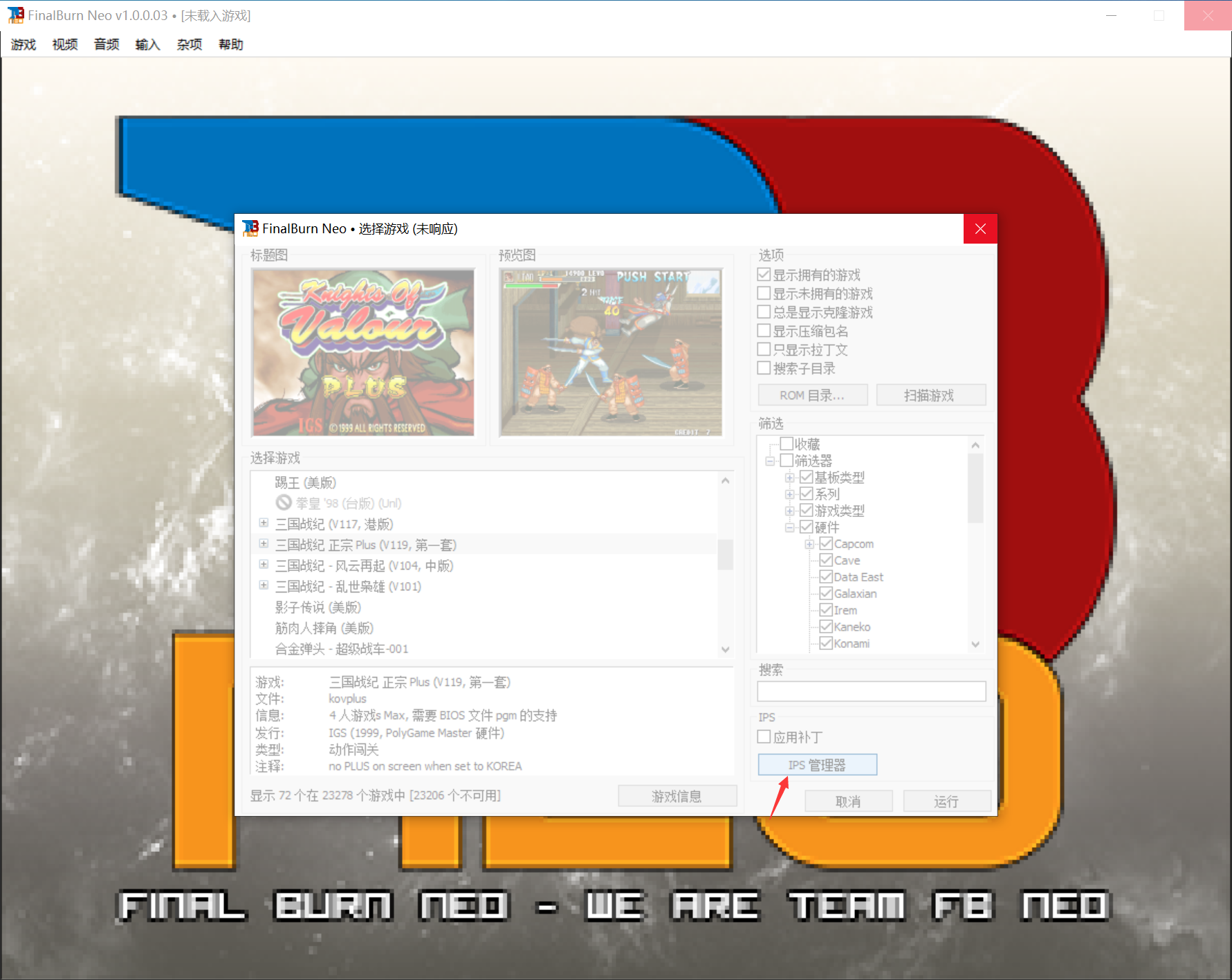Open the 输入 menu
Image resolution: width=1232 pixels, height=980 pixels.
click(148, 44)
